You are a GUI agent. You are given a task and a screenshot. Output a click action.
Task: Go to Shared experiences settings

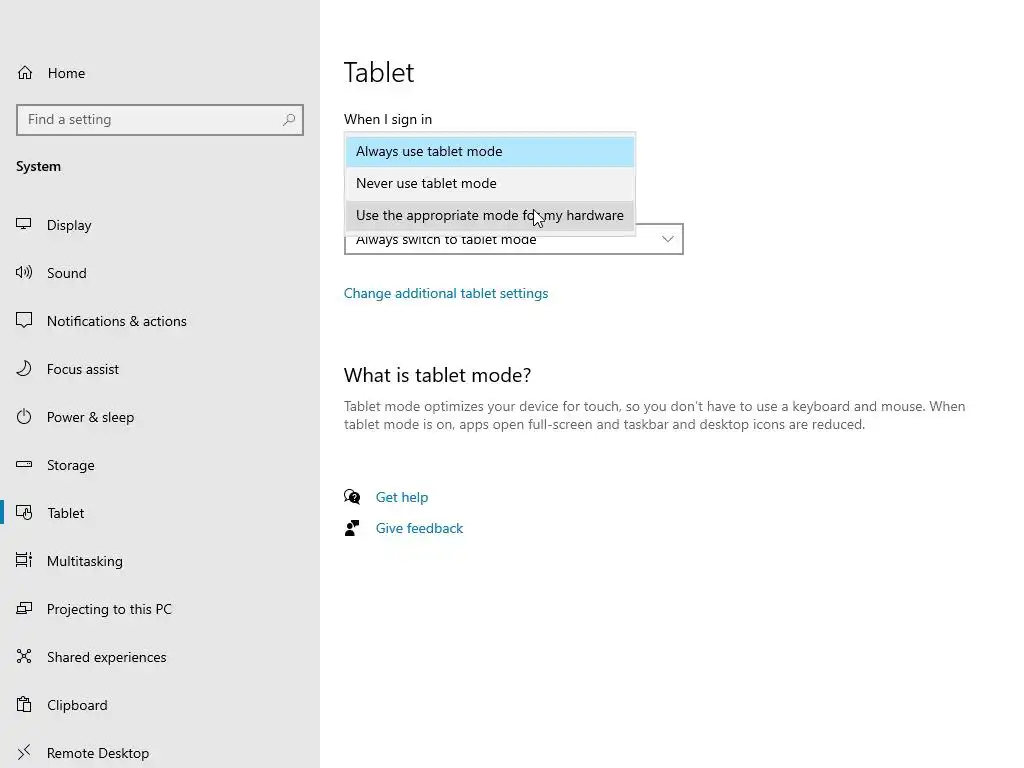(x=106, y=657)
